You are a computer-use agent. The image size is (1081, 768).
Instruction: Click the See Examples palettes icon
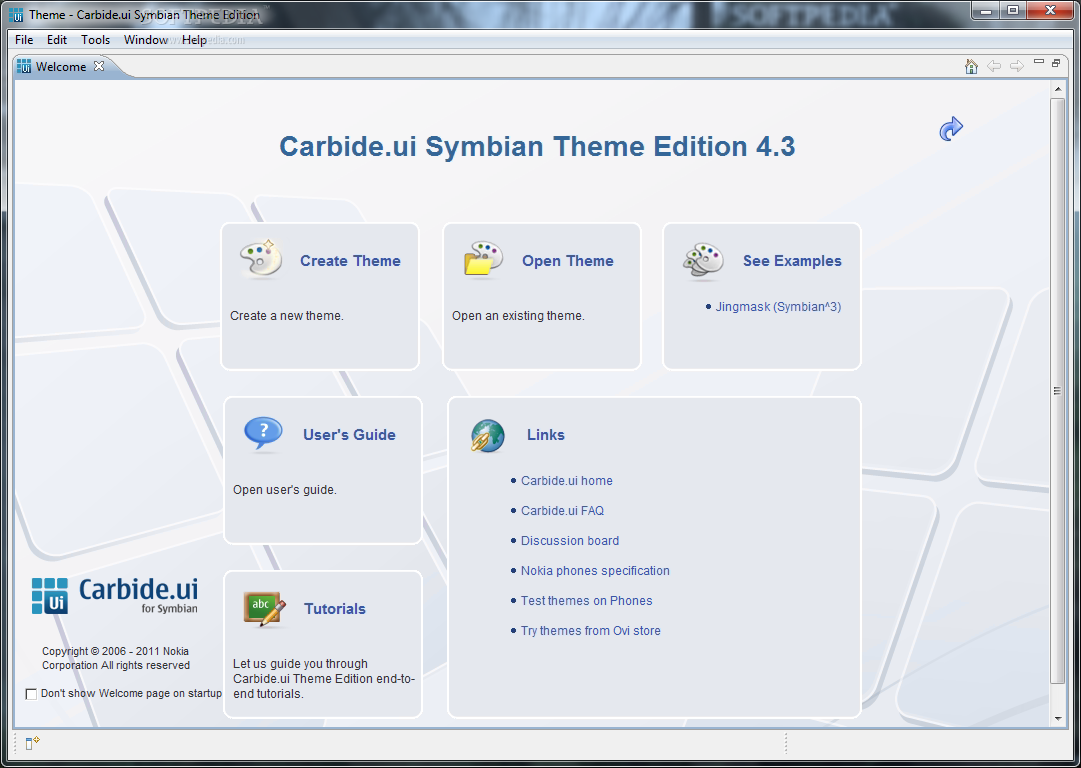point(703,261)
